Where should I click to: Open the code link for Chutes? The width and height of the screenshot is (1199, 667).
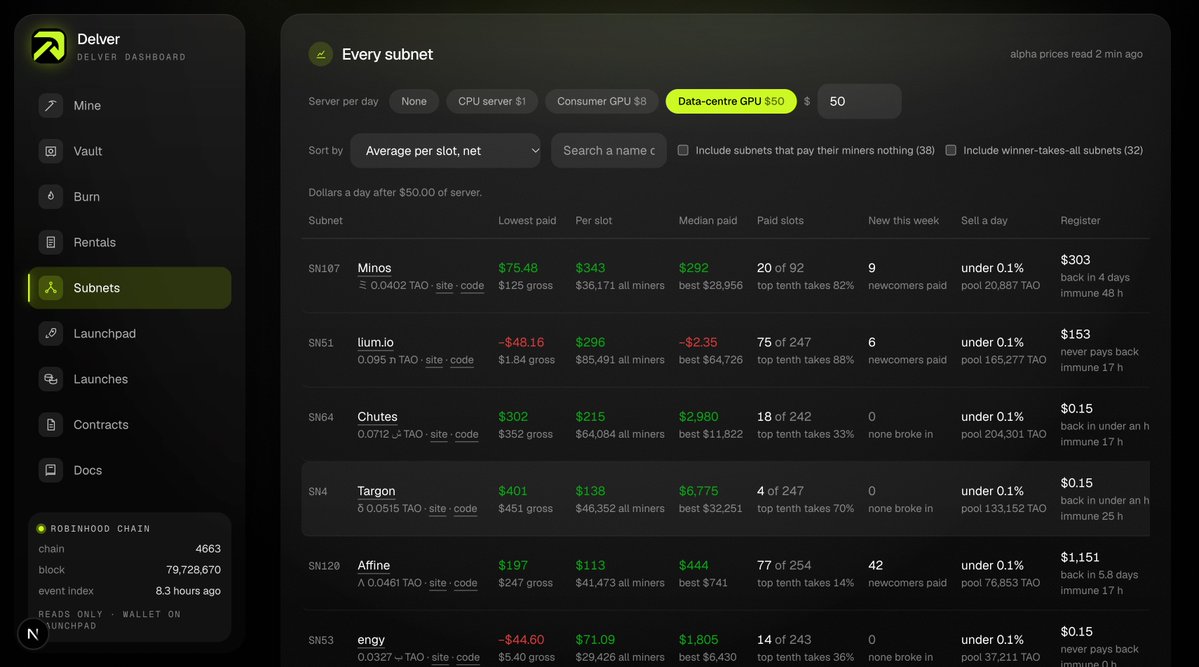coord(466,434)
